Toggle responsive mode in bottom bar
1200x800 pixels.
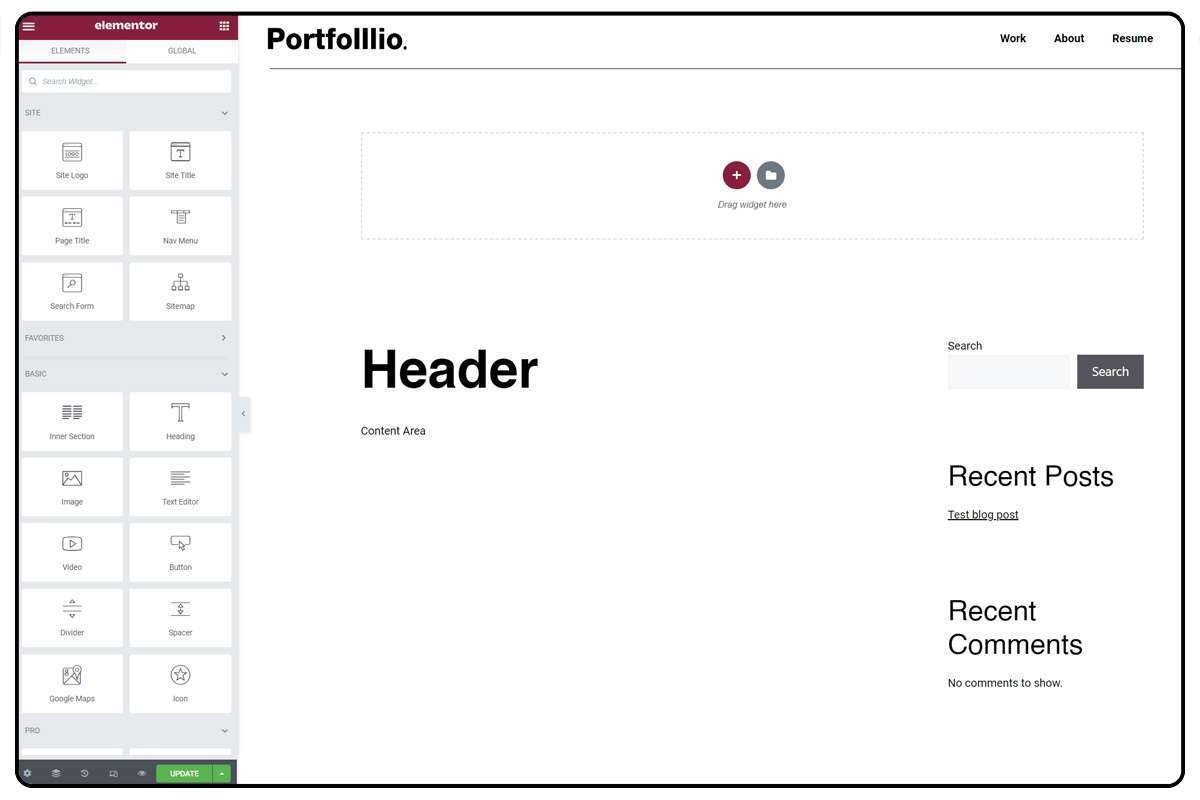[x=113, y=773]
